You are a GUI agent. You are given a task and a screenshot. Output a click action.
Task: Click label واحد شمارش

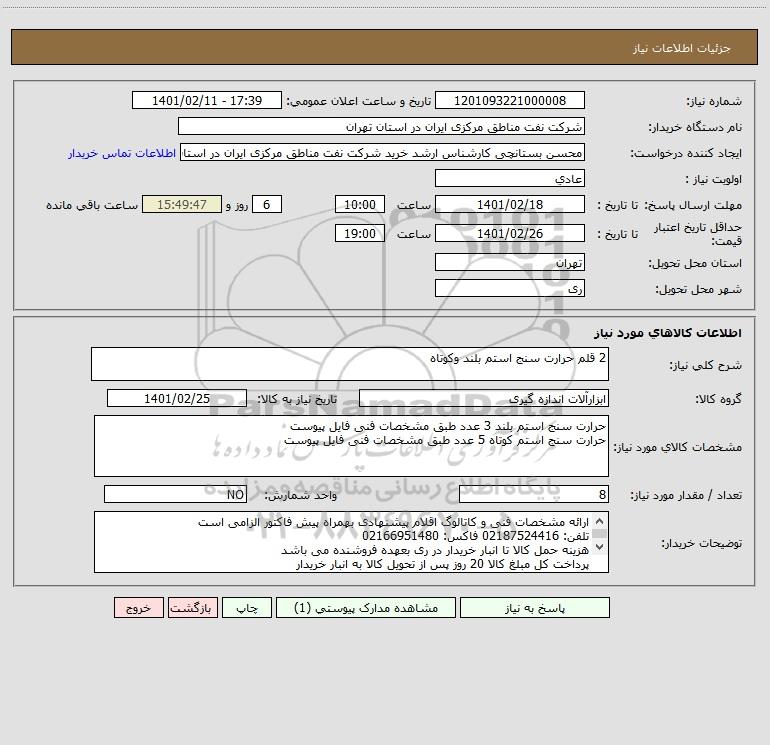pos(301,496)
